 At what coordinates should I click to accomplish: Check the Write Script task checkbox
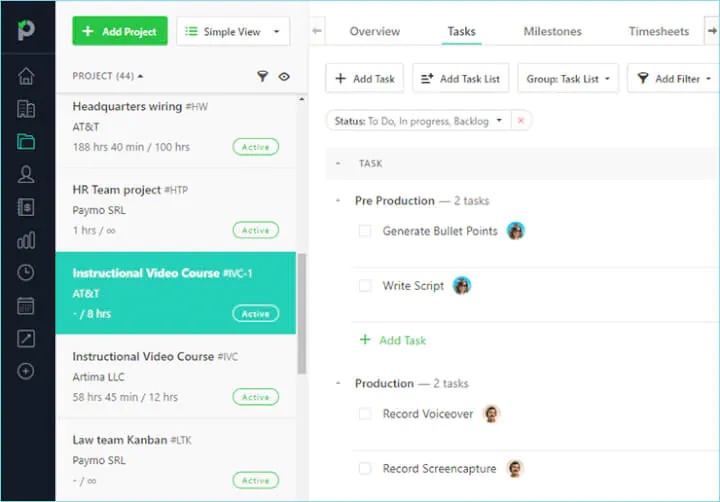point(365,286)
